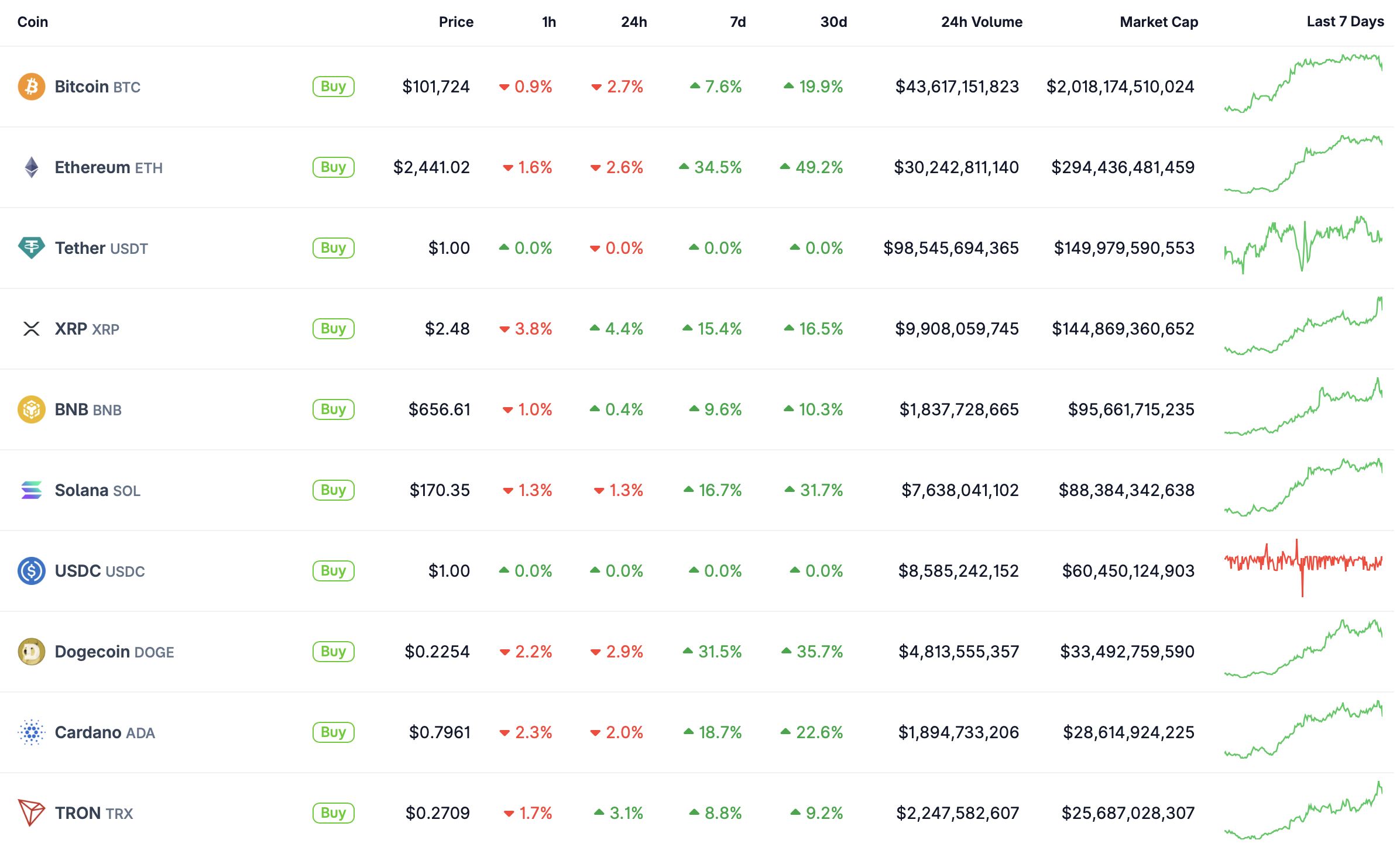Click the BNB yellow logo icon

pyautogui.click(x=32, y=409)
